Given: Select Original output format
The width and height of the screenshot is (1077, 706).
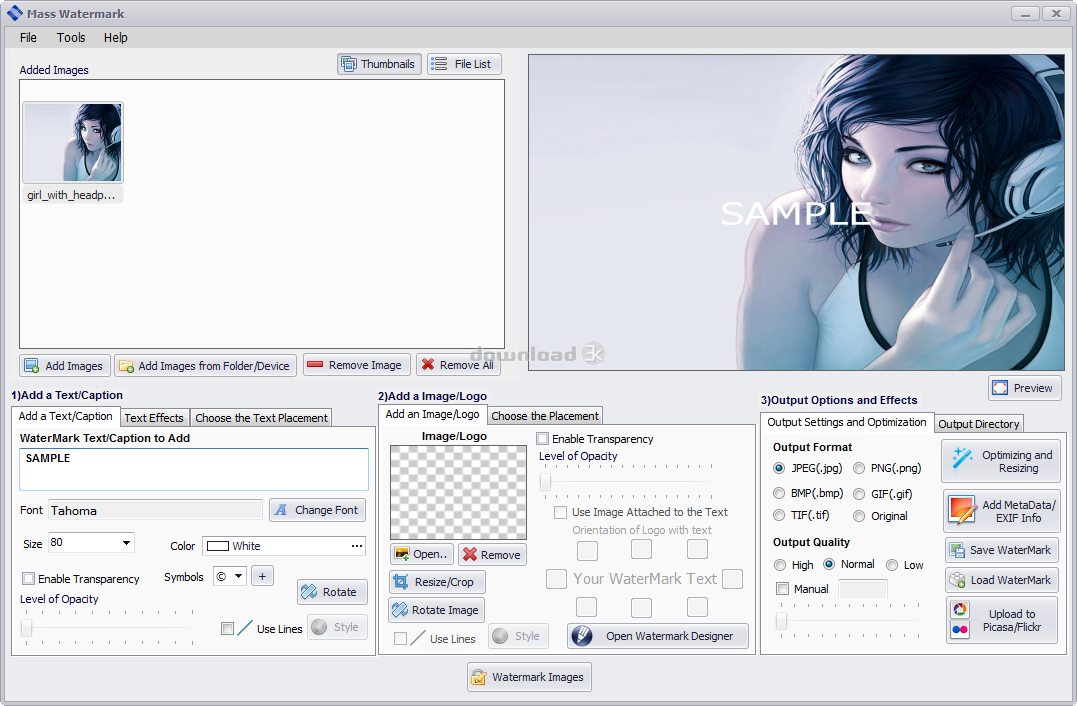Looking at the screenshot, I should [x=859, y=516].
